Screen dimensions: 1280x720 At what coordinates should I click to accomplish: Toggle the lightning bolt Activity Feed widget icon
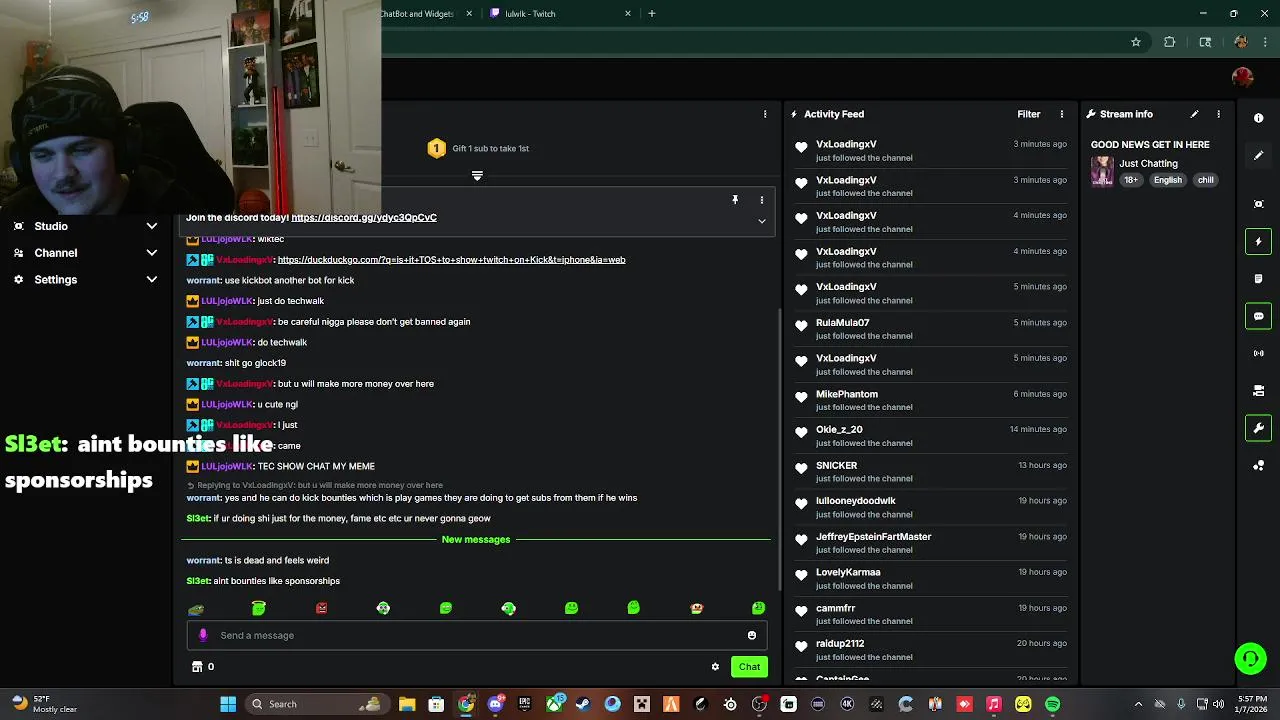tap(1258, 241)
